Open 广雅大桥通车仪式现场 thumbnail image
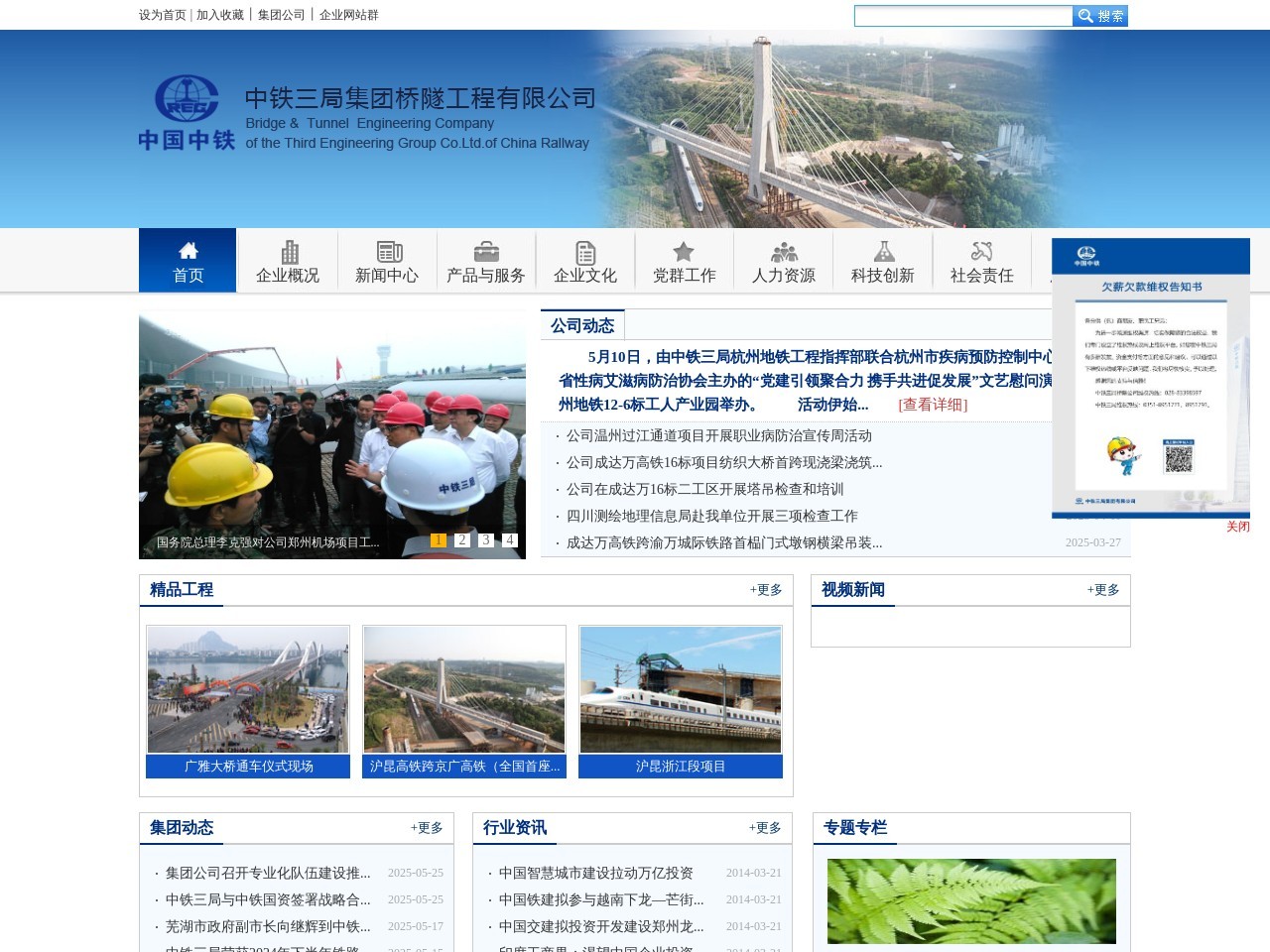 [248, 689]
